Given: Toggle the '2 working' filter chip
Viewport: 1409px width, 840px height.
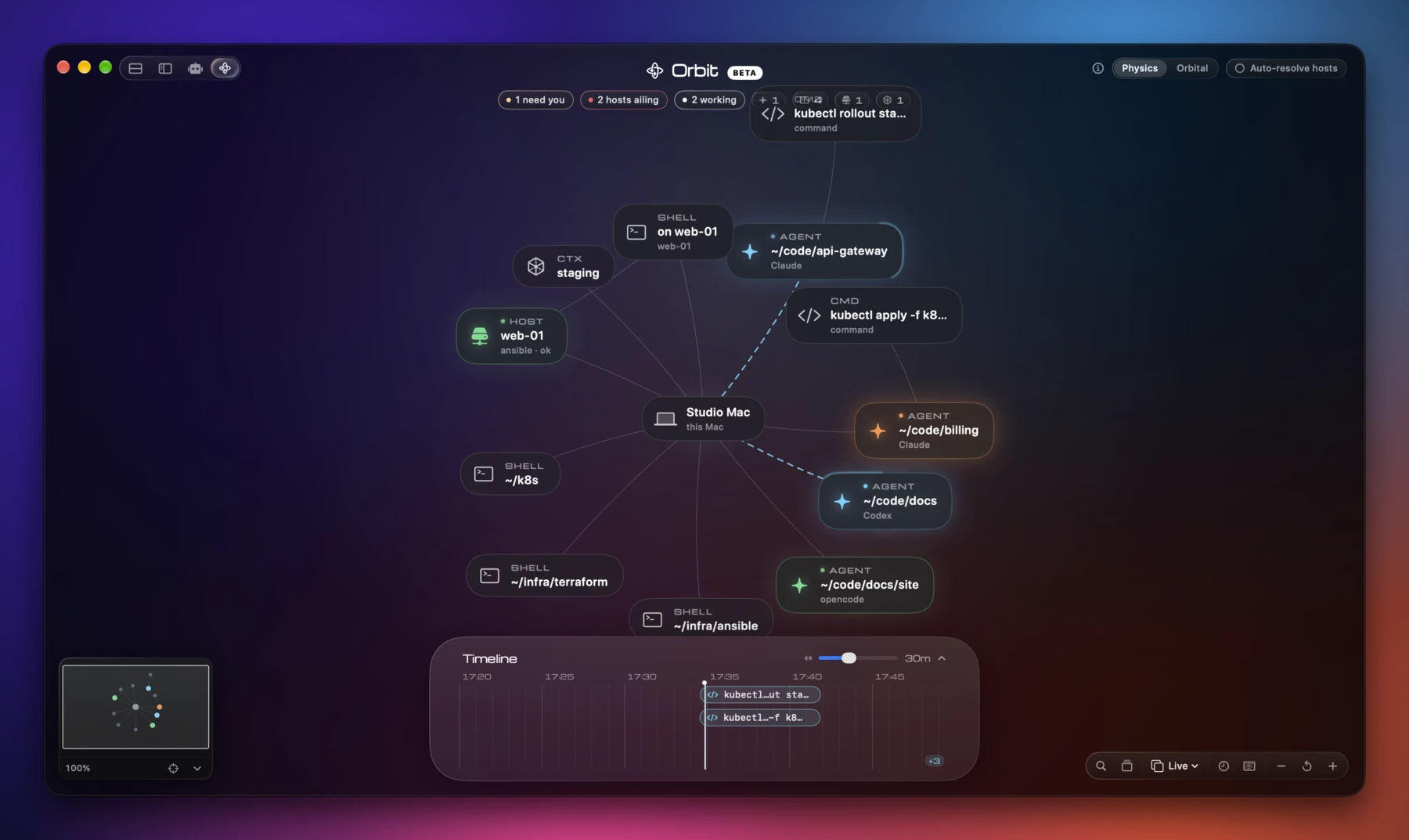Looking at the screenshot, I should point(709,100).
